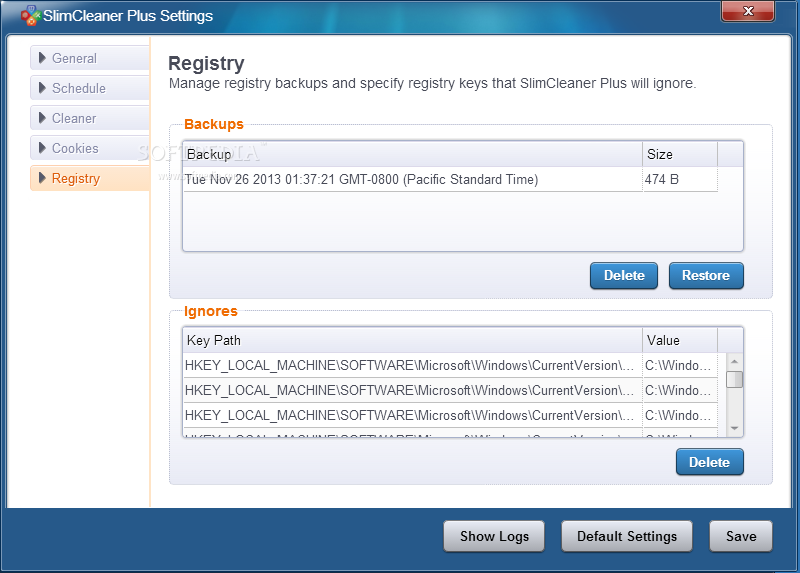Delete the selected registry backup
Viewport: 800px width, 573px height.
click(x=623, y=276)
